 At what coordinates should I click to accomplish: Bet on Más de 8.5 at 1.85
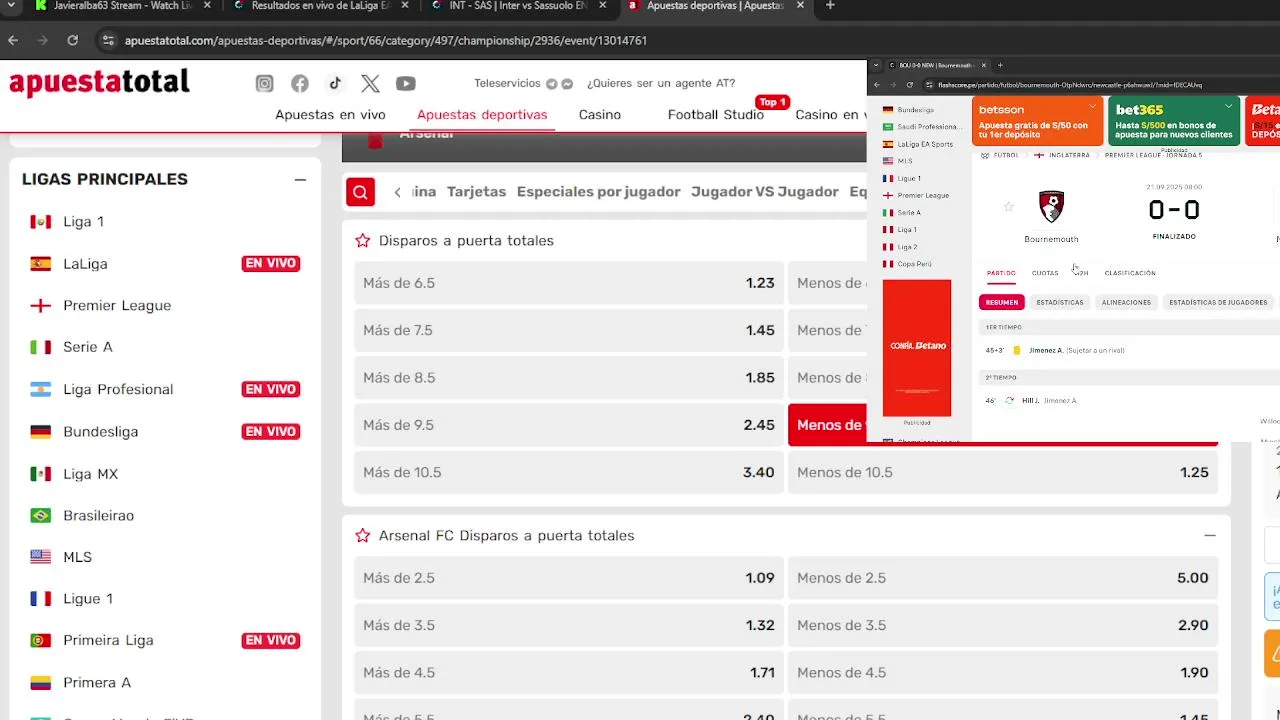click(x=569, y=378)
